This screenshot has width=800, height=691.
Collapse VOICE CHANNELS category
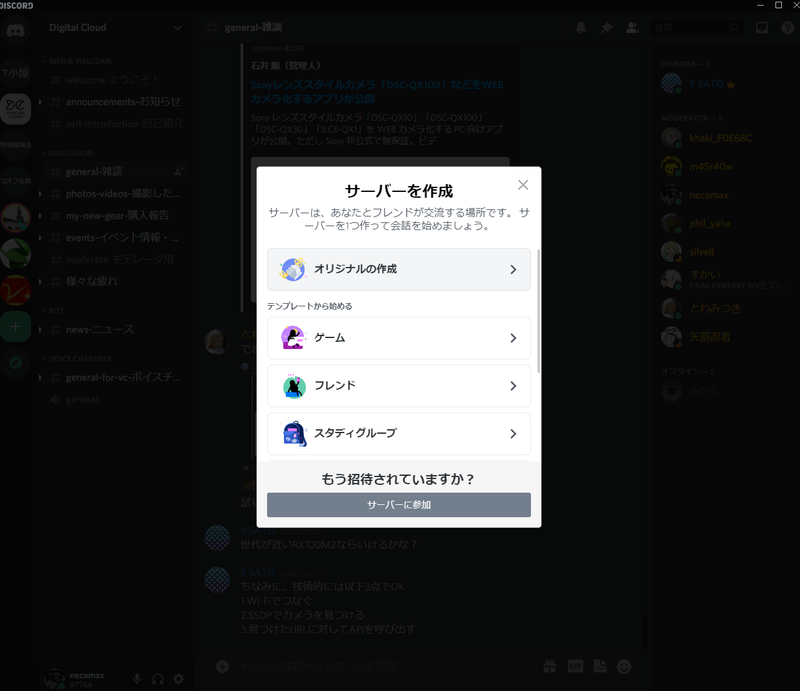coord(77,359)
